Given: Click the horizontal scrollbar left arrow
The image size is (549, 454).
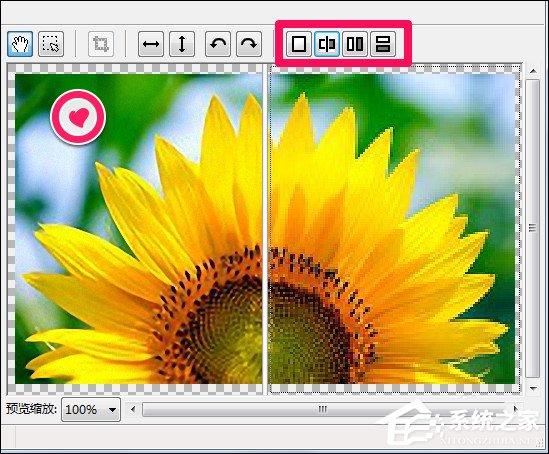Looking at the screenshot, I should 133,409.
